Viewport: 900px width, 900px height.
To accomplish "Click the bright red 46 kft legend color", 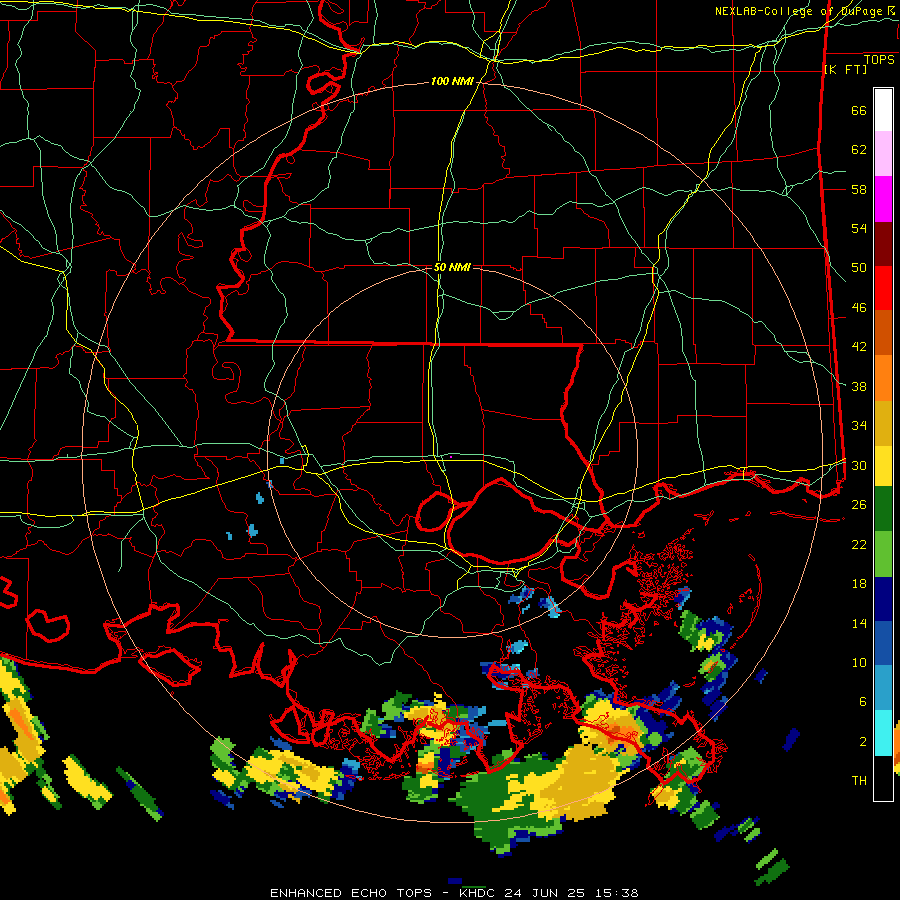I will pyautogui.click(x=883, y=288).
